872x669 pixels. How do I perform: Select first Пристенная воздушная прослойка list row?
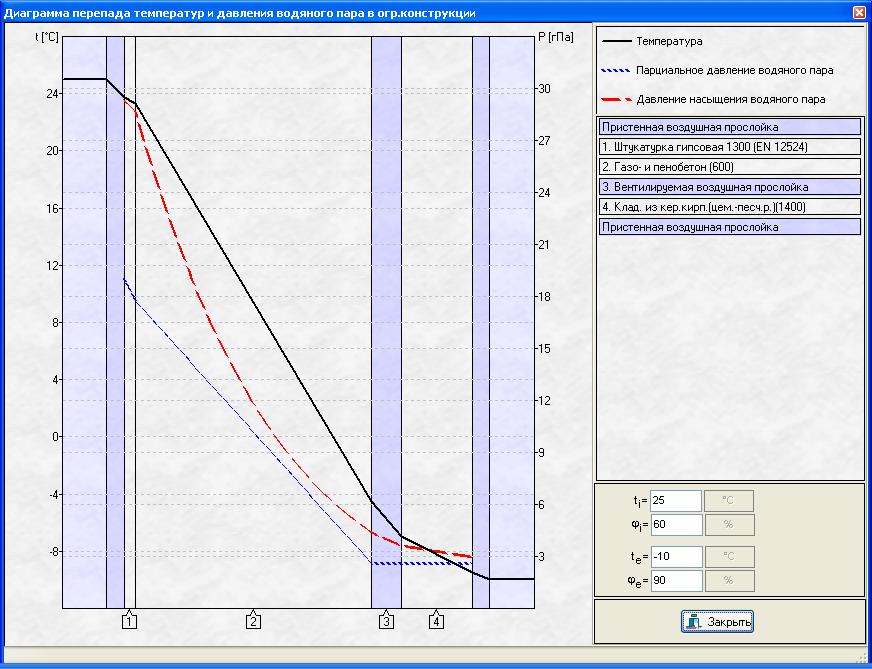pos(730,127)
